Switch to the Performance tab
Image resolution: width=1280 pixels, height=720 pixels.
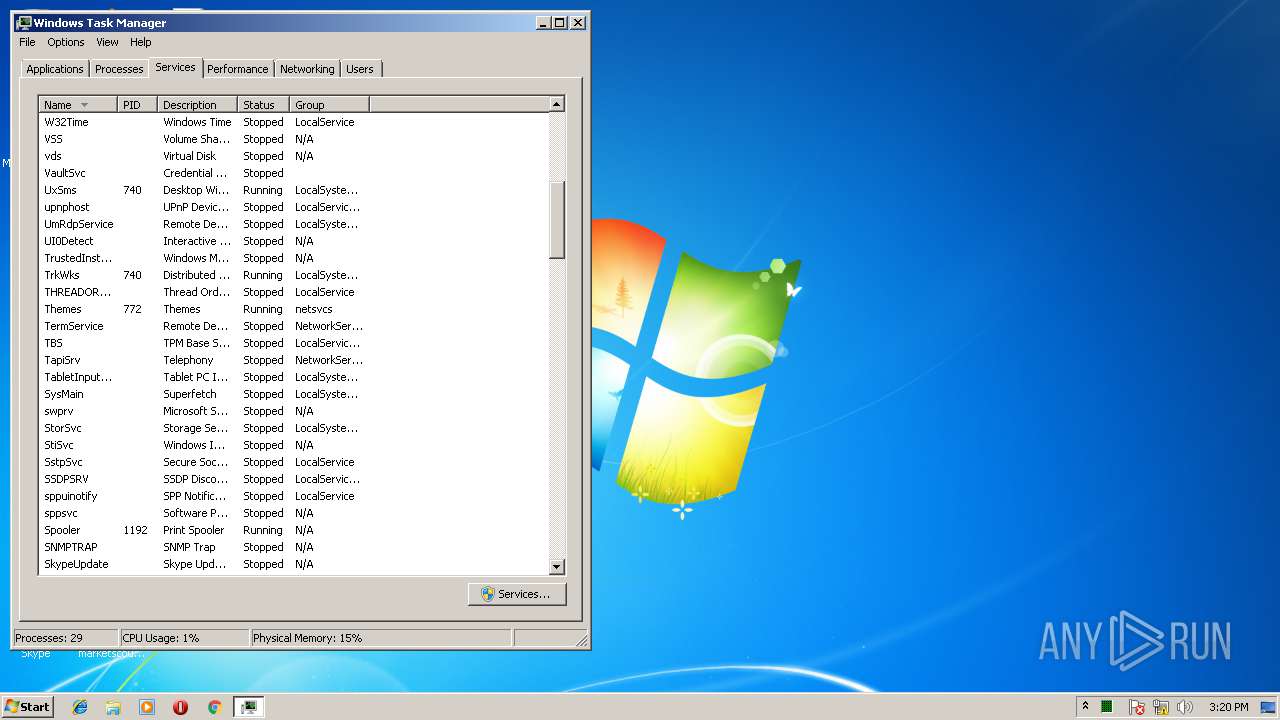point(238,69)
